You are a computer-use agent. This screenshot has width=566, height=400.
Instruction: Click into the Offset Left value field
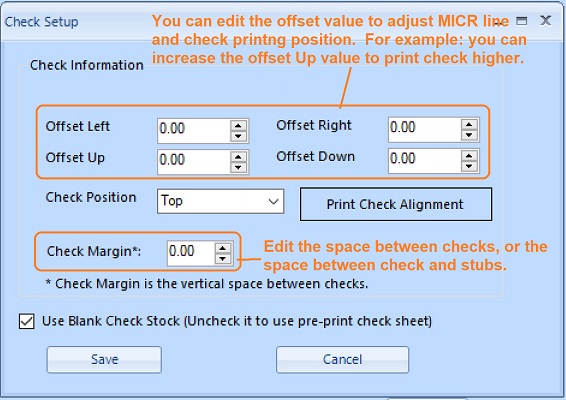[194, 131]
